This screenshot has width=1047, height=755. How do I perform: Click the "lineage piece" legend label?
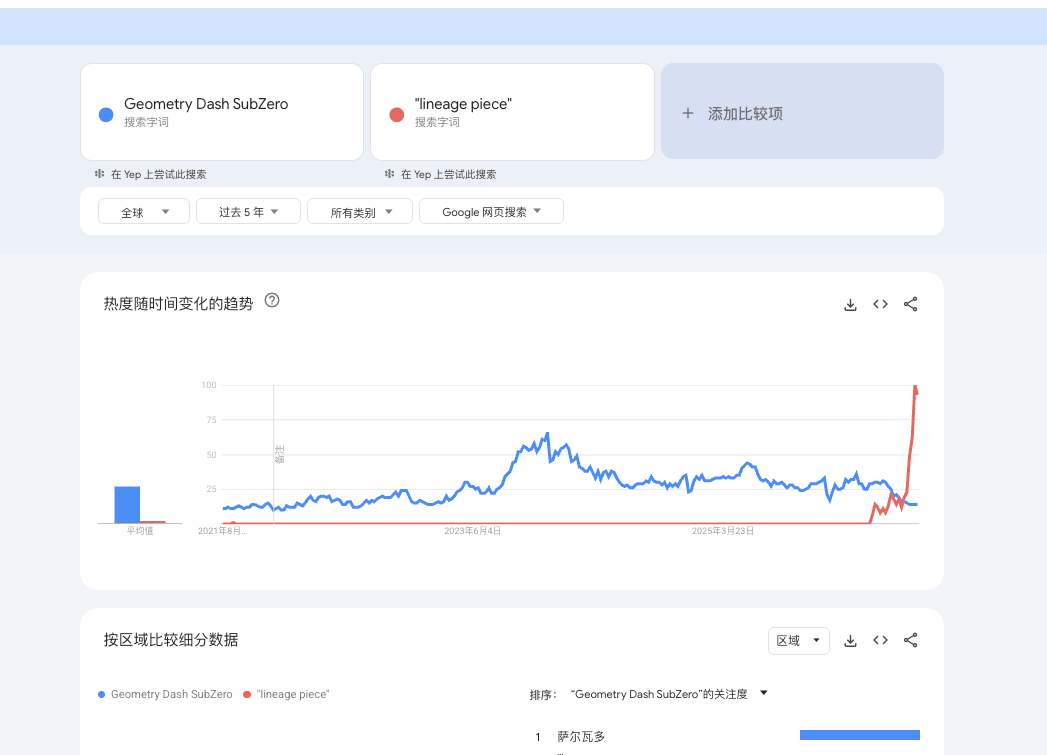[292, 694]
